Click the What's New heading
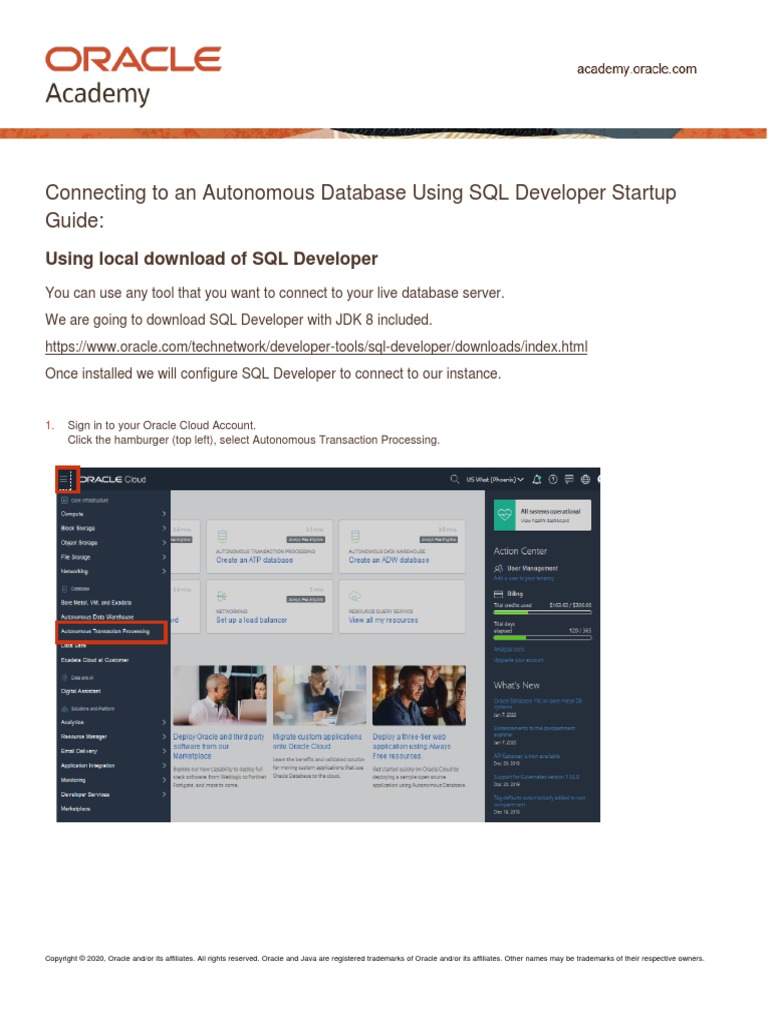 coord(517,685)
